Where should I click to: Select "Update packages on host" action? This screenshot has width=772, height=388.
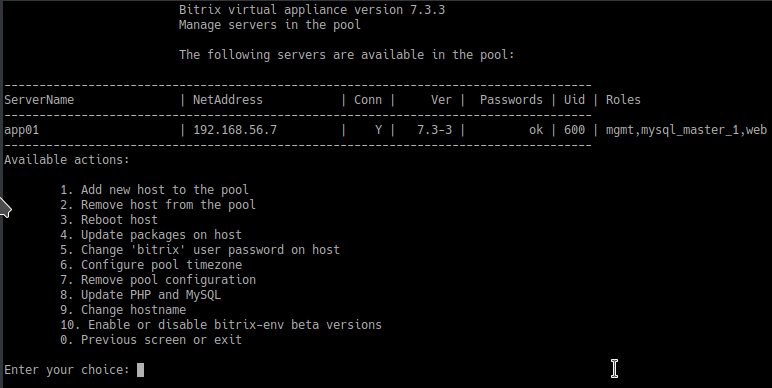pyautogui.click(x=151, y=235)
